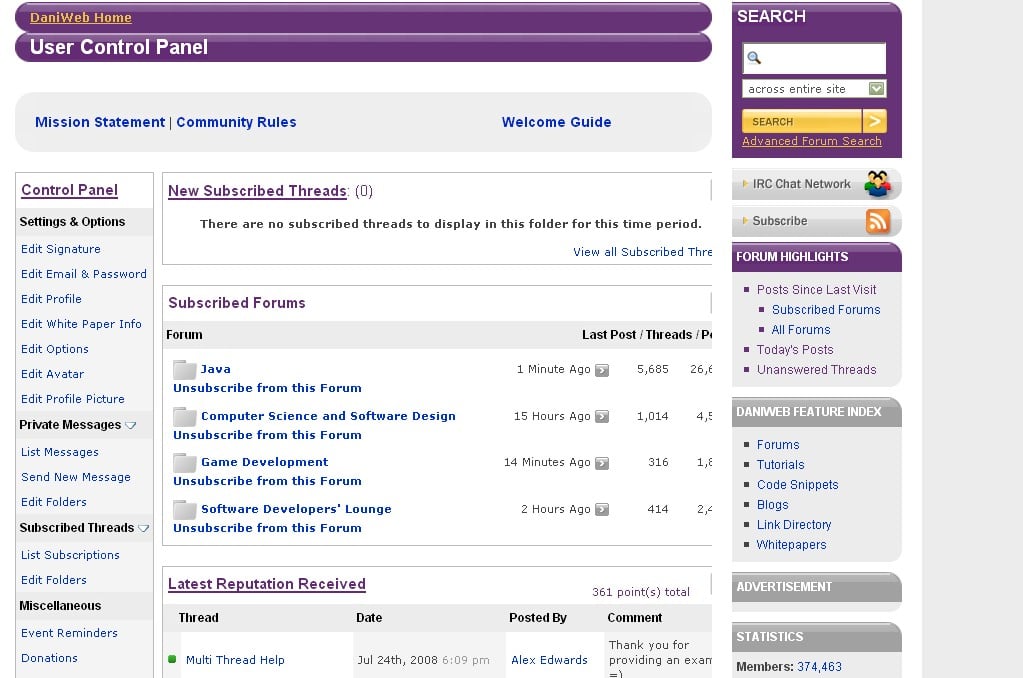Open Advanced Forum Search link

click(812, 141)
